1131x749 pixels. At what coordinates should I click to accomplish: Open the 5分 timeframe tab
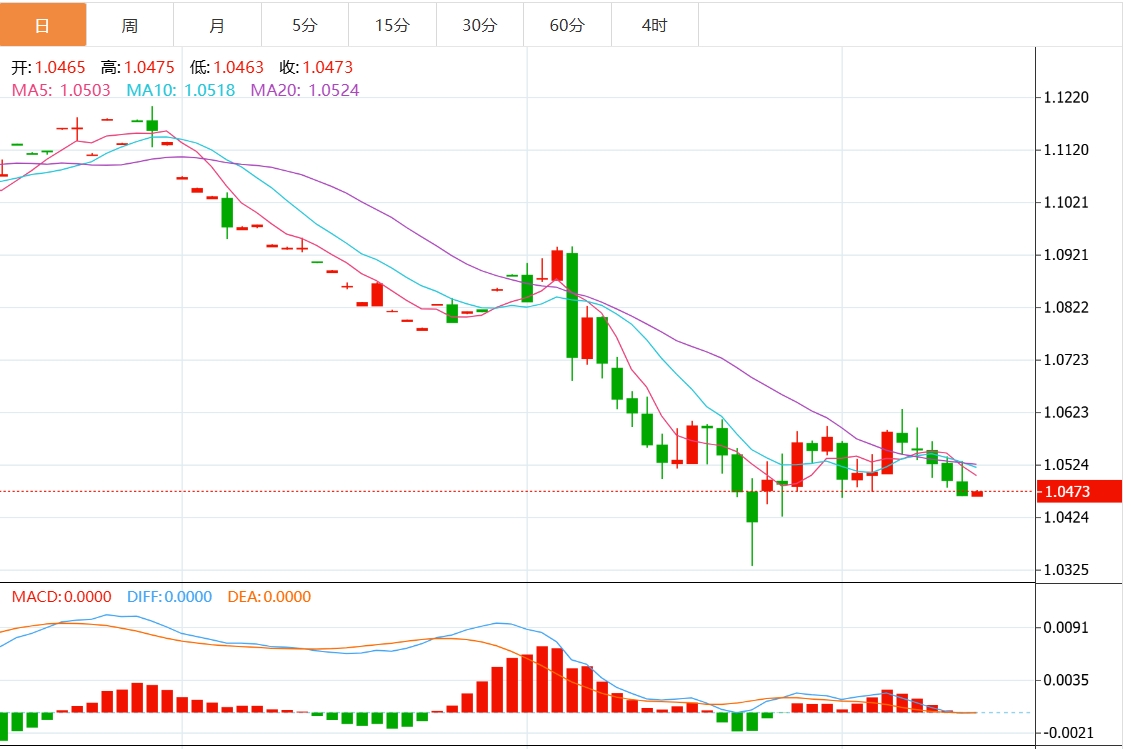(x=304, y=25)
